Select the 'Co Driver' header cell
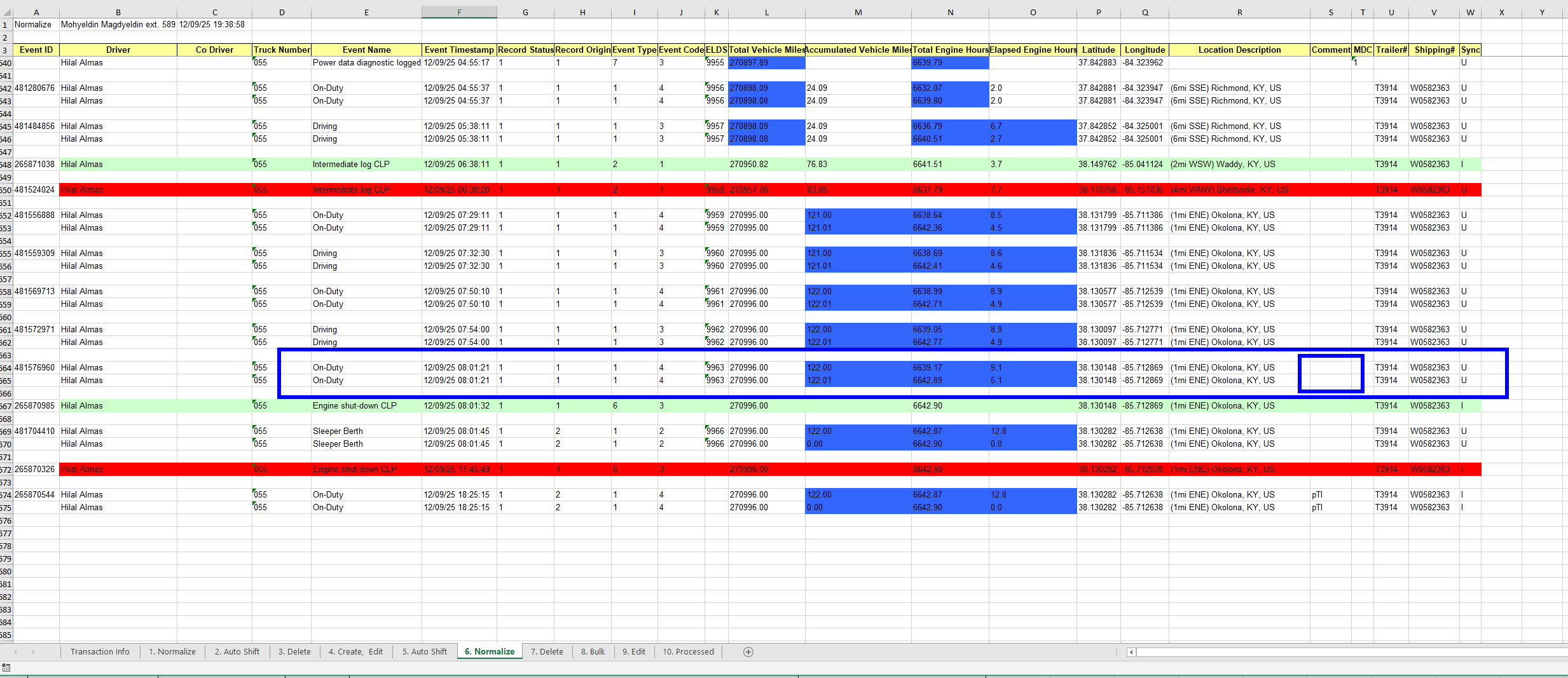1568x678 pixels. pos(215,50)
